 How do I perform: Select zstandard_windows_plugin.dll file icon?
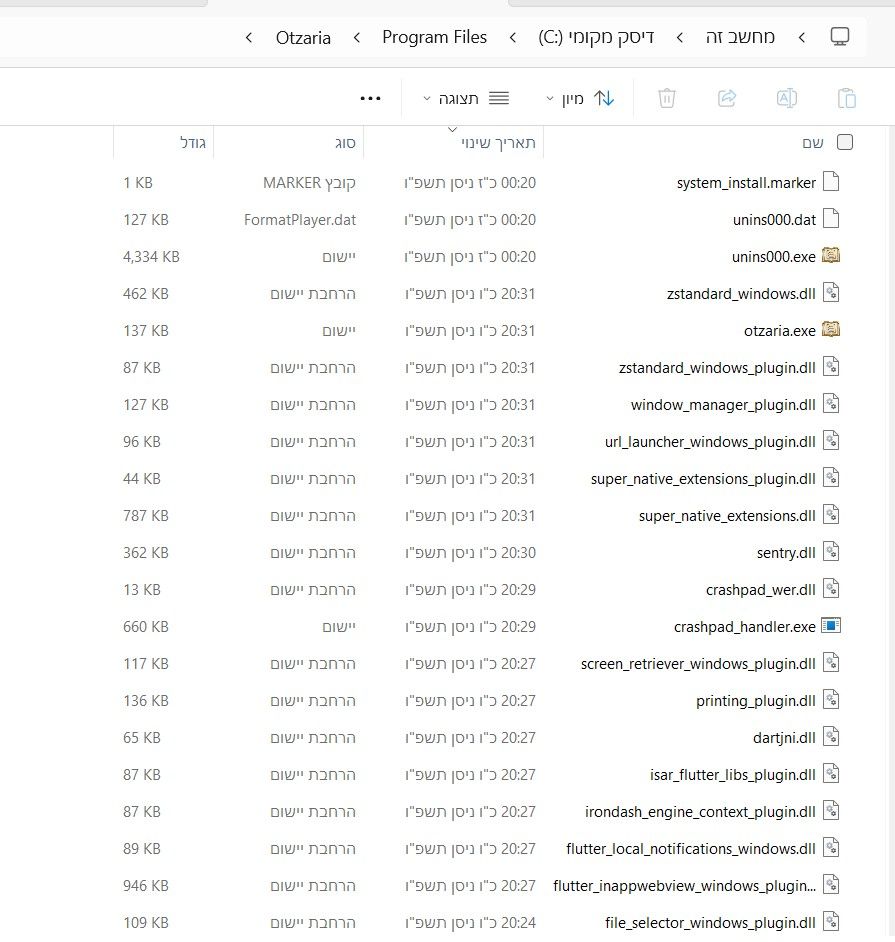tap(831, 366)
